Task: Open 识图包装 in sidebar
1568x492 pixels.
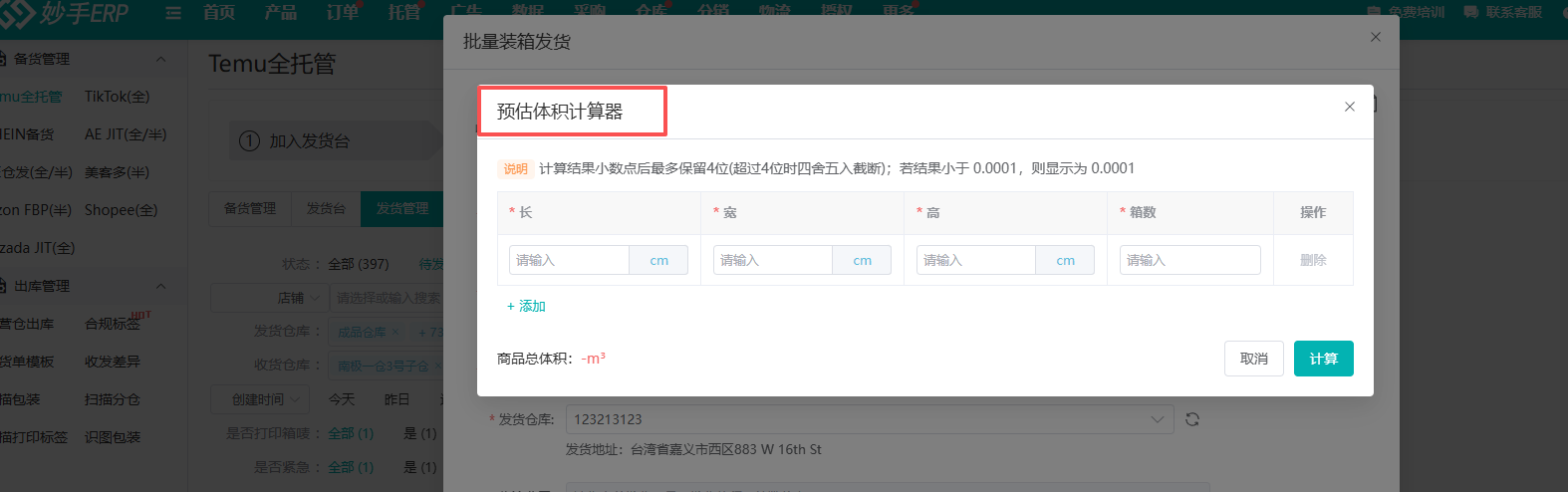Action: (x=113, y=437)
